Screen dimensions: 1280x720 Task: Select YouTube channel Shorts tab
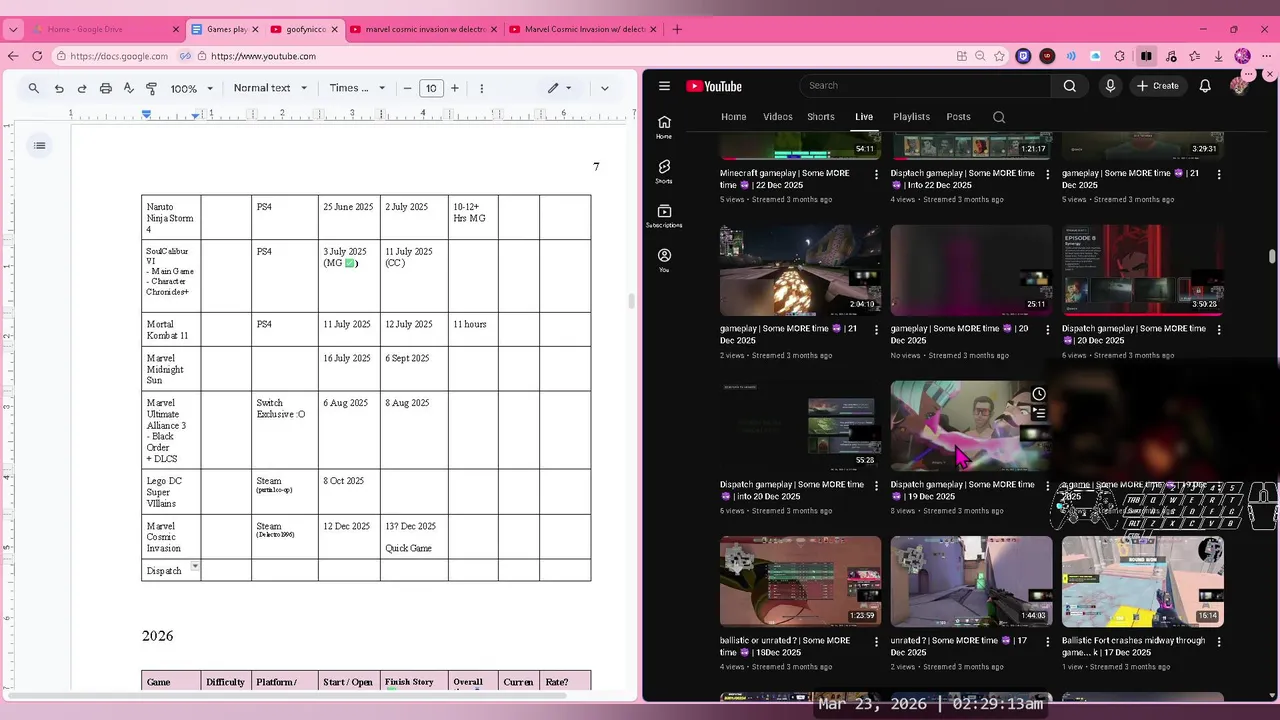point(821,117)
